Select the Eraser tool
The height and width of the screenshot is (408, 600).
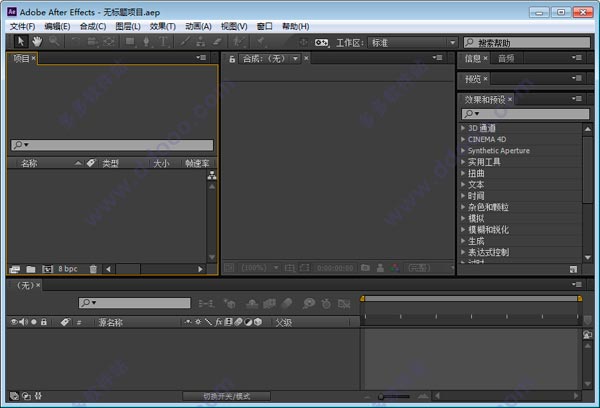[217, 41]
